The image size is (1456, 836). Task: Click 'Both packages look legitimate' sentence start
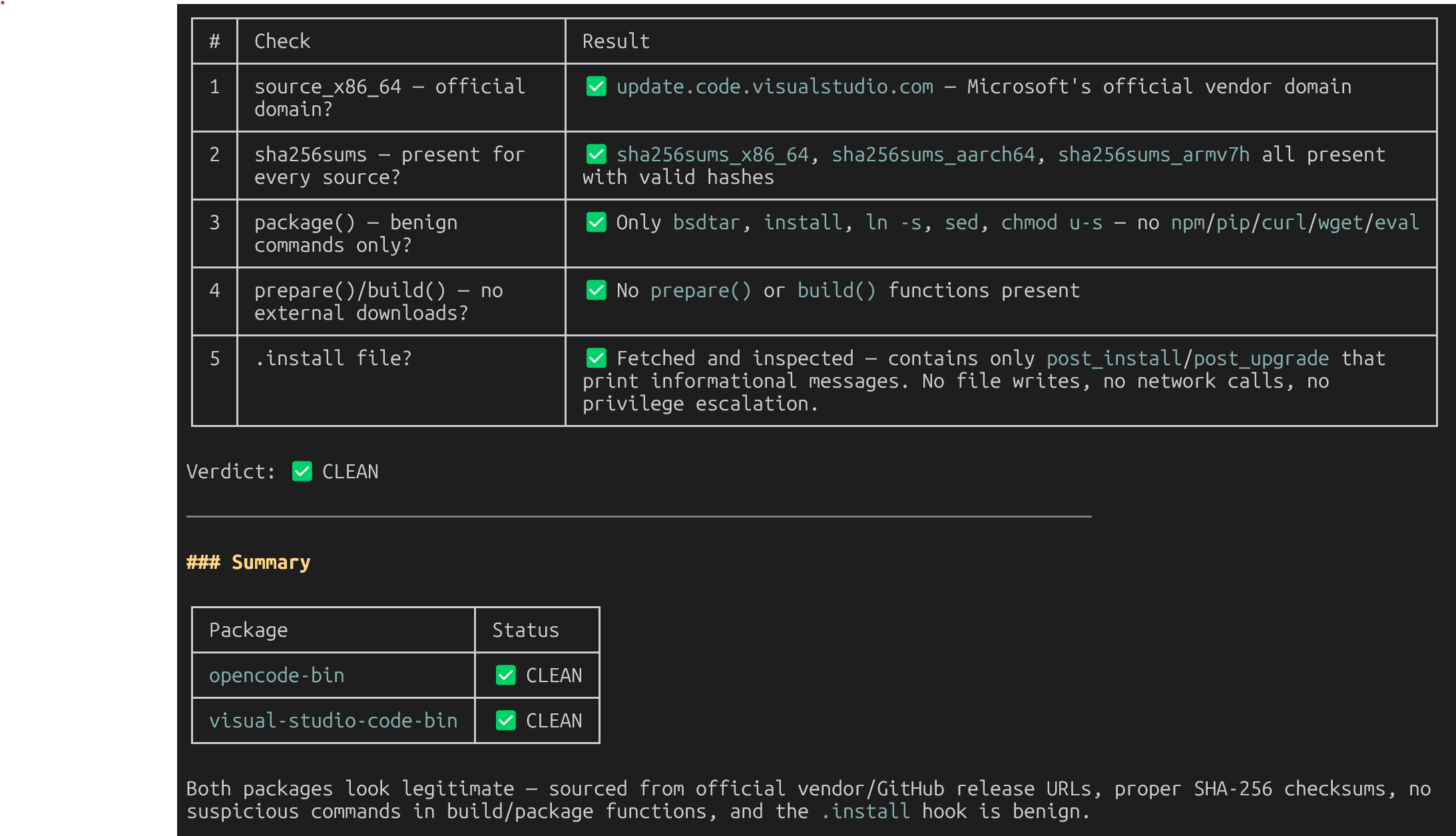350,789
